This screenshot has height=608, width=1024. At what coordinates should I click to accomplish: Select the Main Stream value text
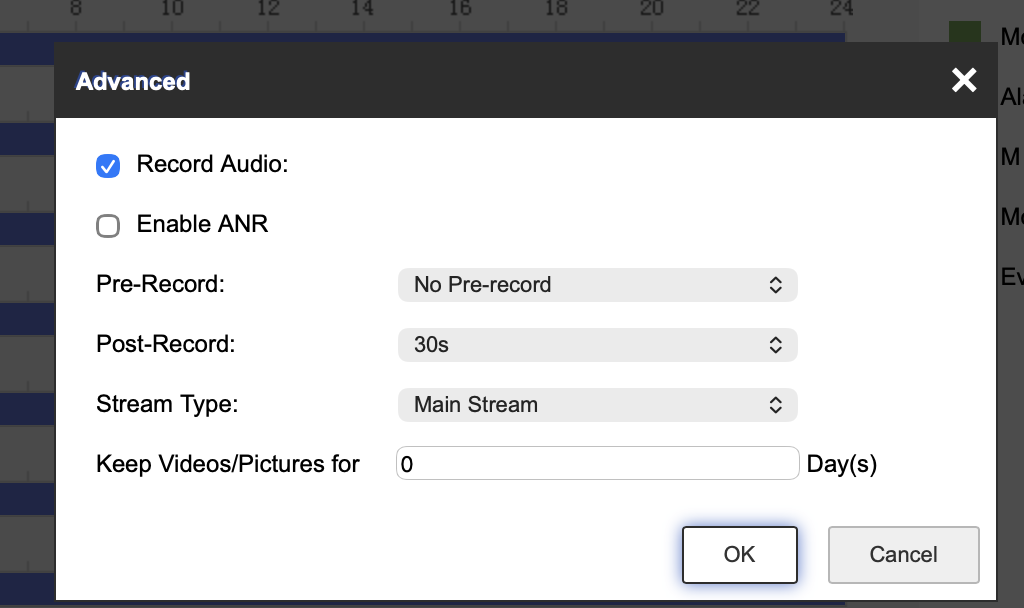[476, 405]
